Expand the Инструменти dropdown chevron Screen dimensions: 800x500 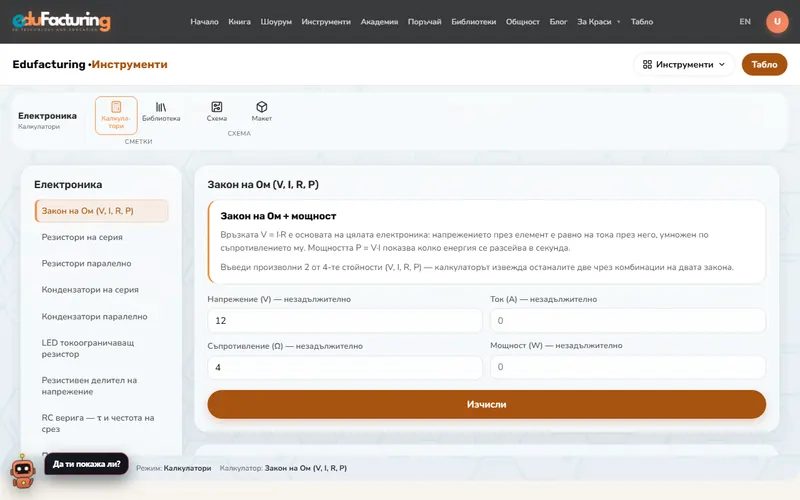[722, 64]
